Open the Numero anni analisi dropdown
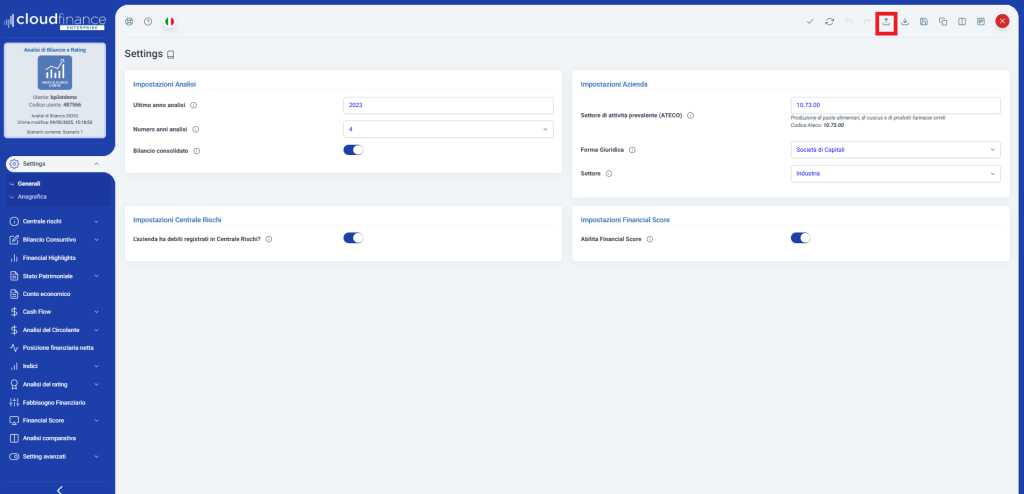 click(448, 129)
